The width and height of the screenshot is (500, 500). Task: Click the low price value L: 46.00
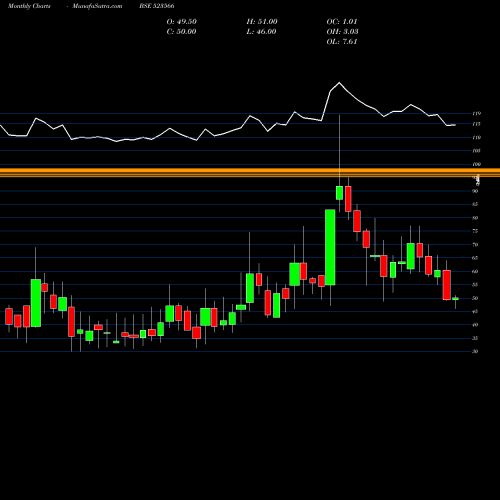[261, 32]
